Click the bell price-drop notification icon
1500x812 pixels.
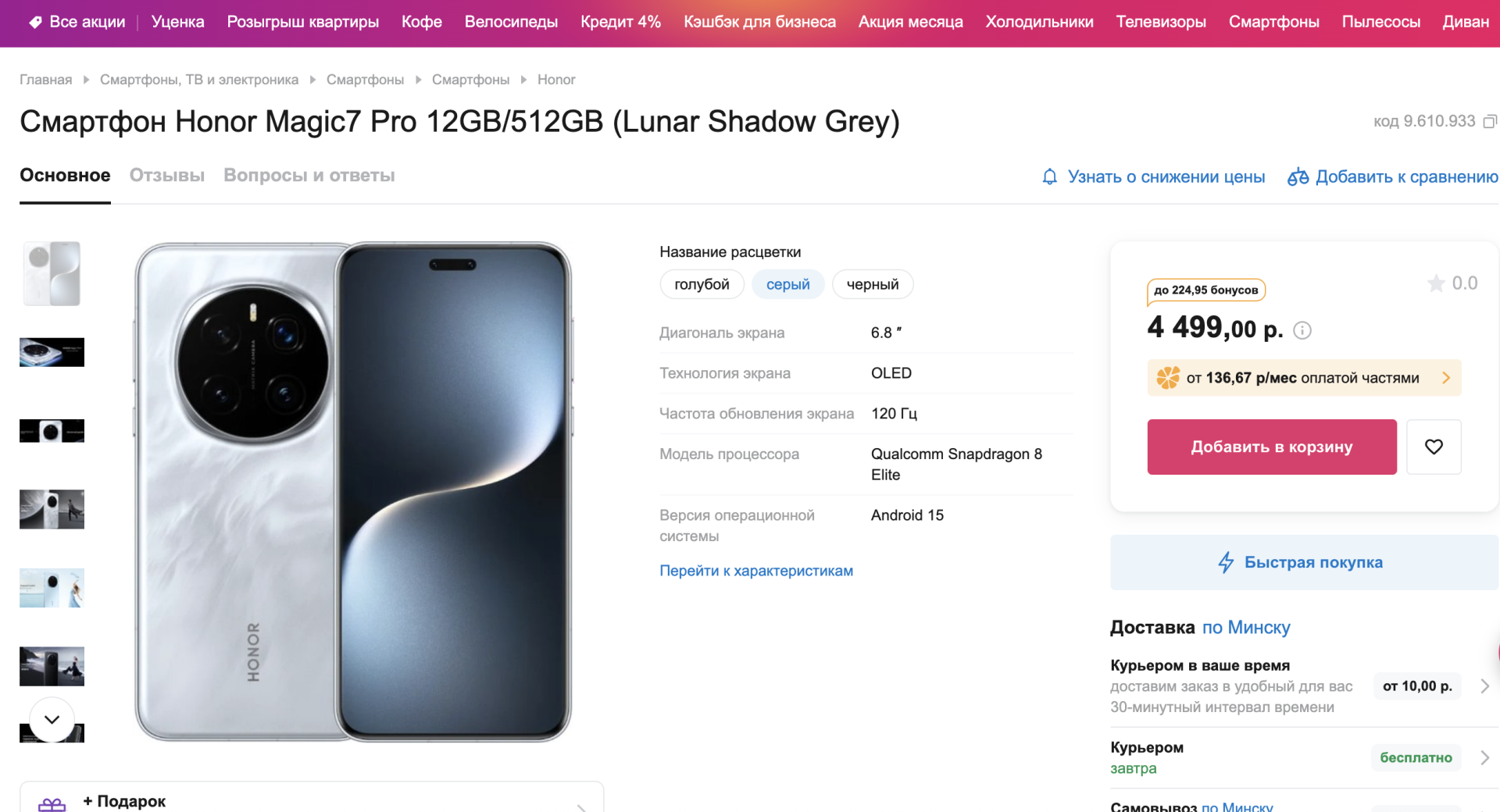tap(1050, 177)
